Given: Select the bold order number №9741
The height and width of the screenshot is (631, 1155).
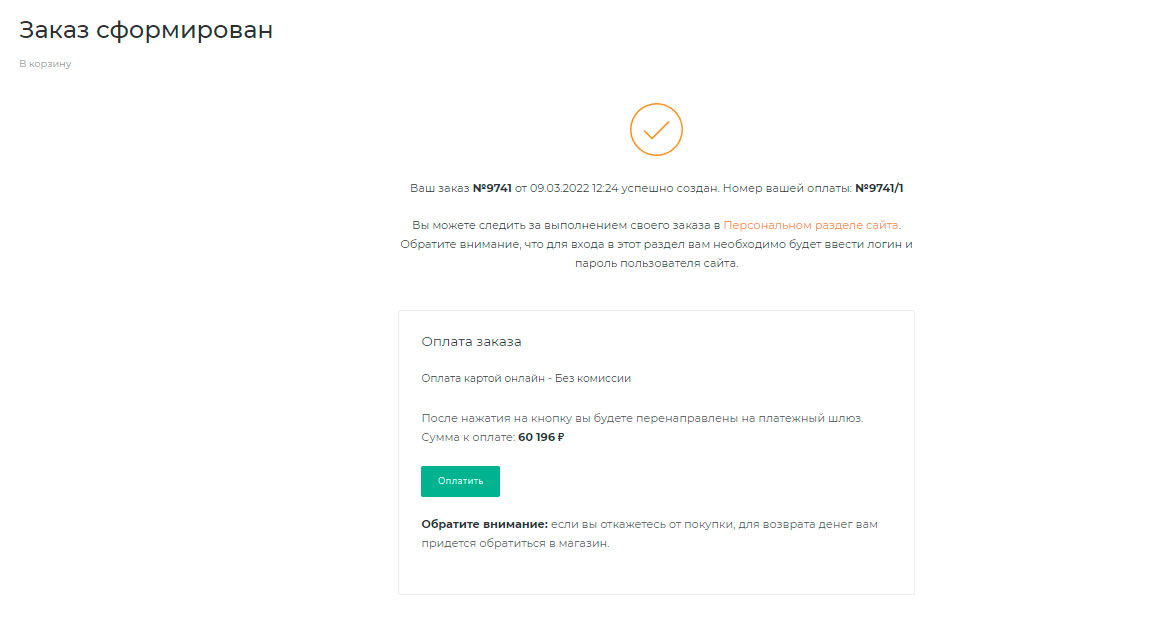Looking at the screenshot, I should tap(492, 188).
